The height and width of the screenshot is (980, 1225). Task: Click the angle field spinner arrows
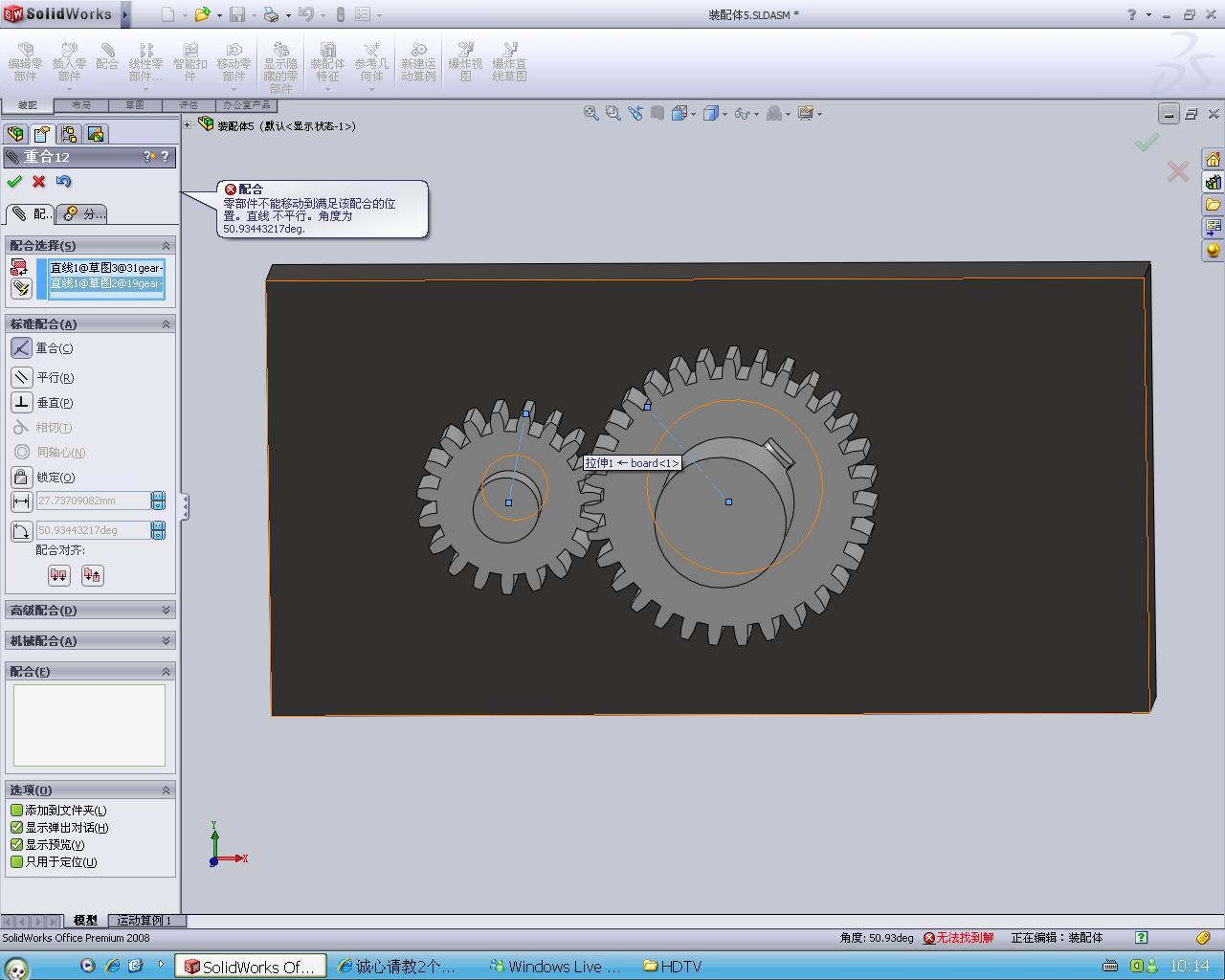158,530
